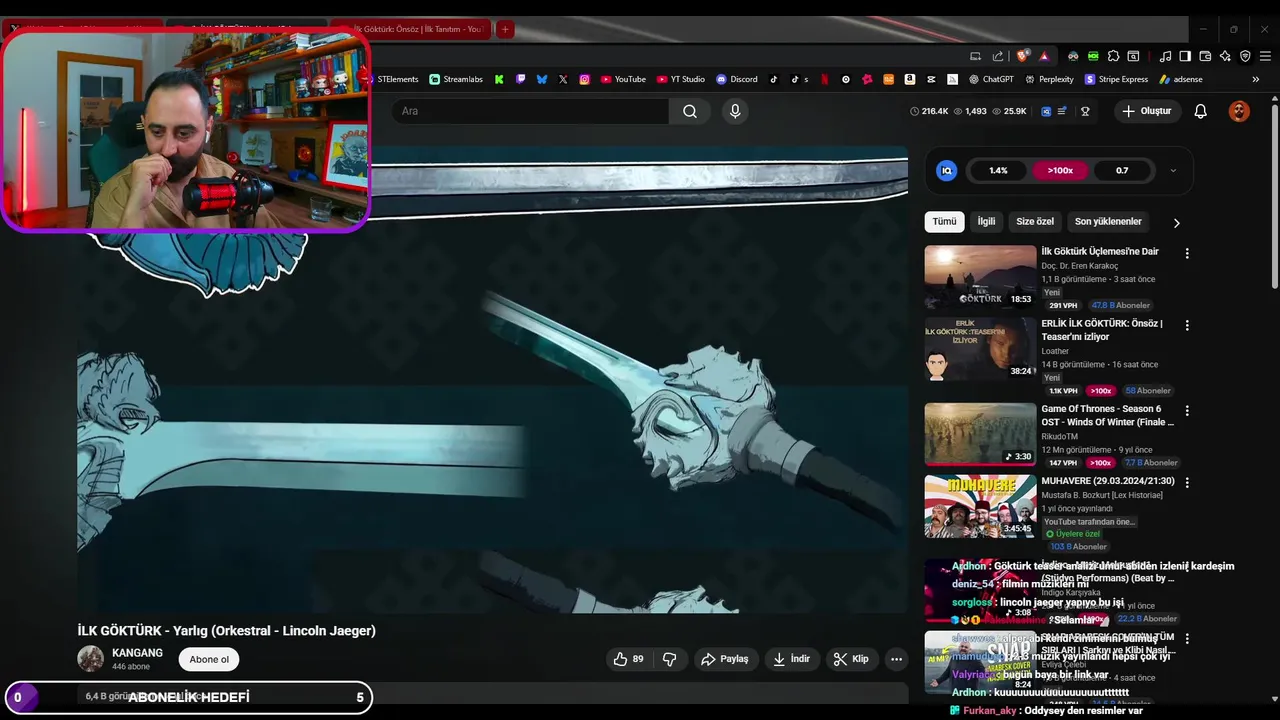The height and width of the screenshot is (720, 1280).
Task: Open vidIQ icon in YouTube header
Action: click(x=1046, y=111)
